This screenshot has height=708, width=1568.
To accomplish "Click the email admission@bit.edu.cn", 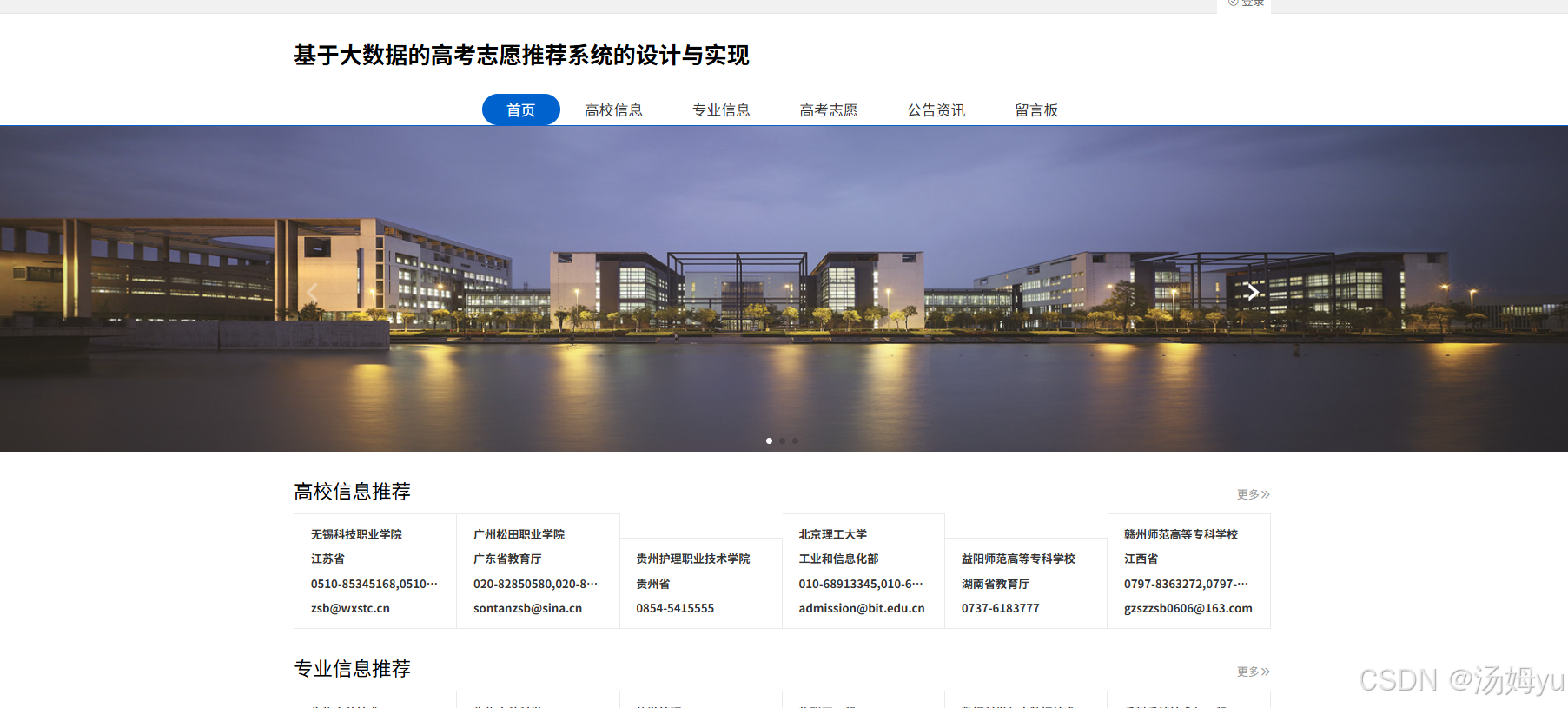I will point(862,608).
